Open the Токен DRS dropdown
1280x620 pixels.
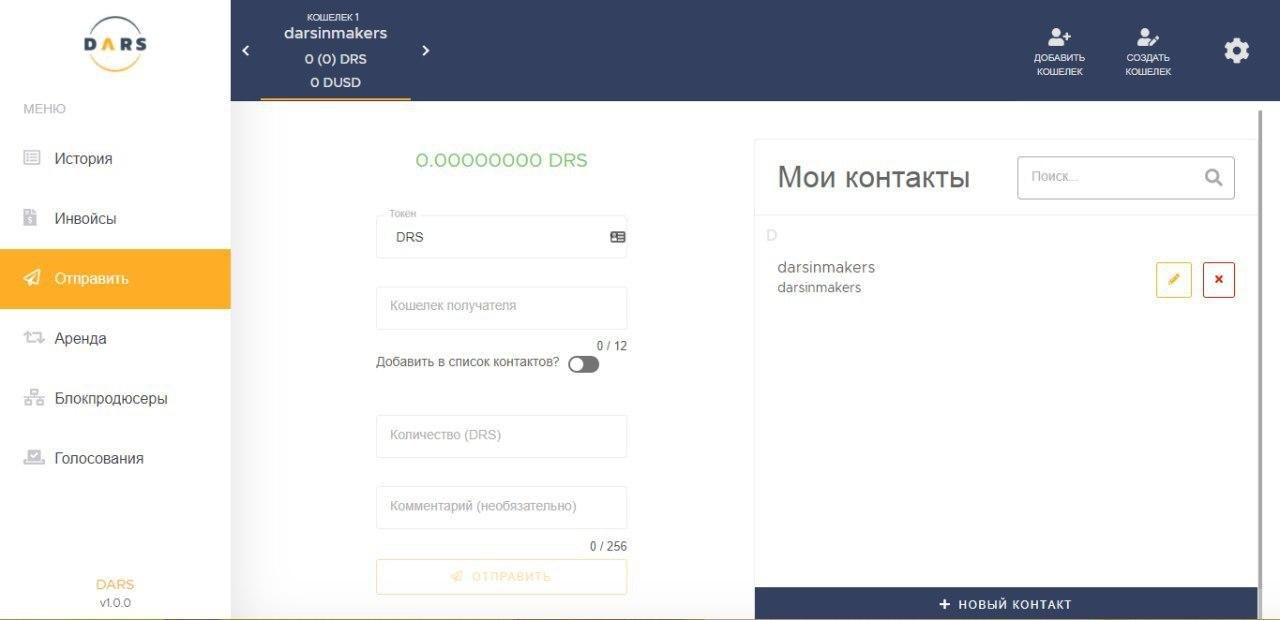click(501, 237)
